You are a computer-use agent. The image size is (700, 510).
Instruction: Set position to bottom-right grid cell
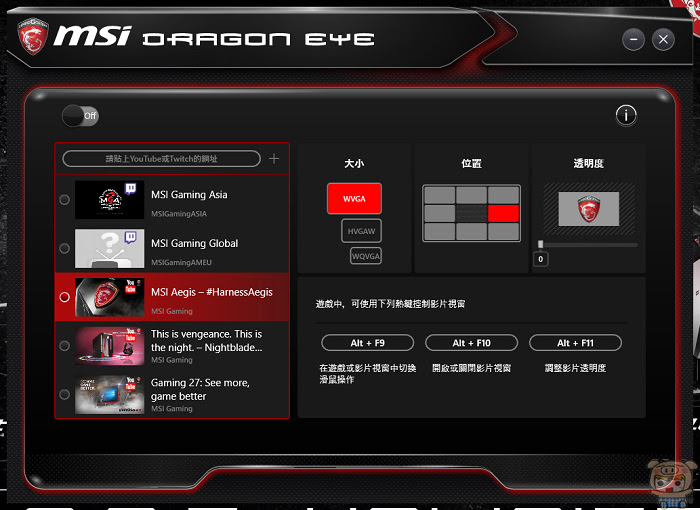pyautogui.click(x=503, y=232)
